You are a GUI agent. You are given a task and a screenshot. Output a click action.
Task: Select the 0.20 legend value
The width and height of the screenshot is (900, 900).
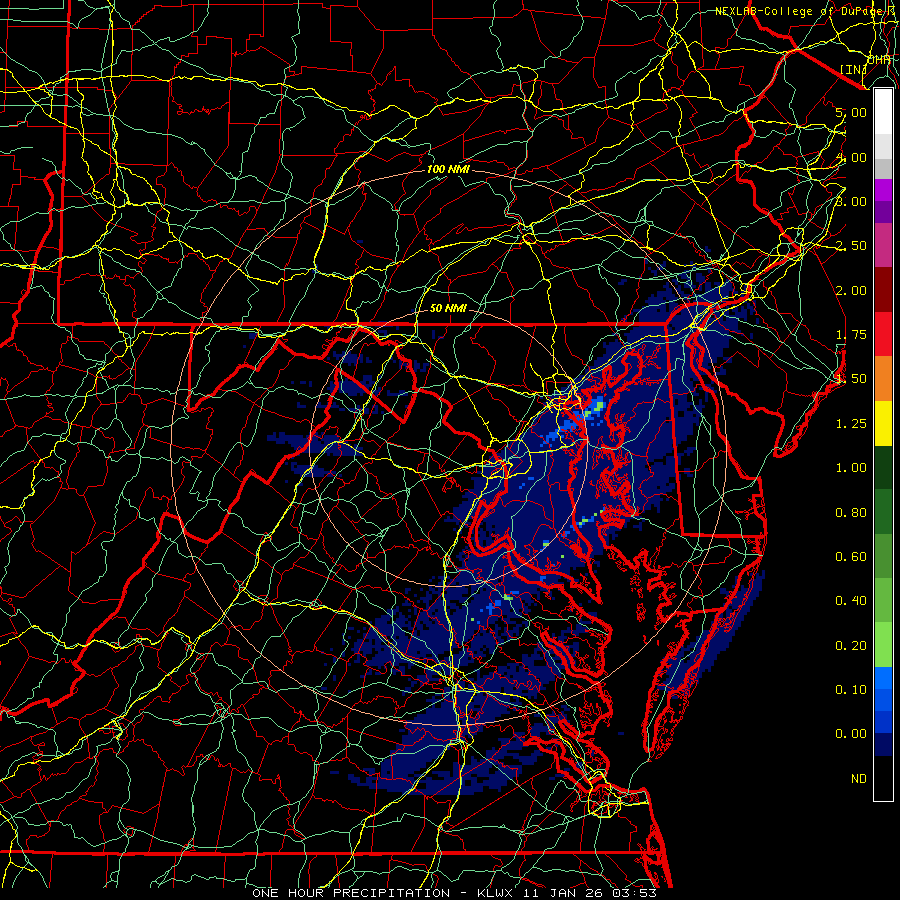tap(851, 646)
